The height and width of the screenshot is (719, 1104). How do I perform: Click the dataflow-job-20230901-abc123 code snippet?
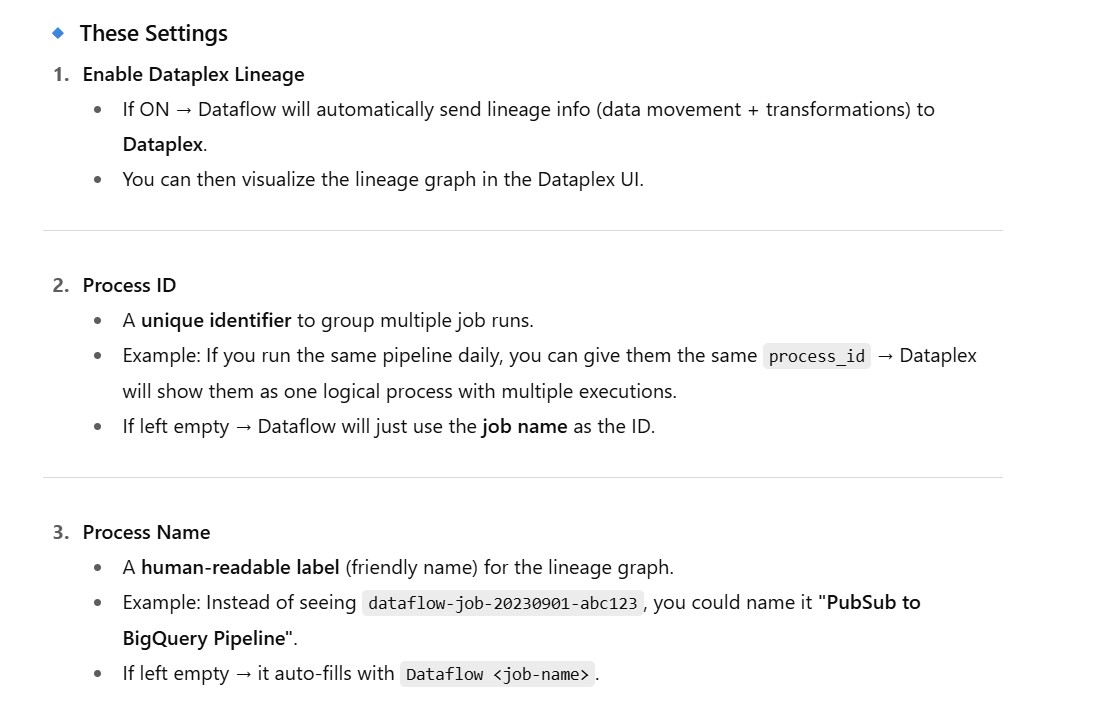click(503, 603)
